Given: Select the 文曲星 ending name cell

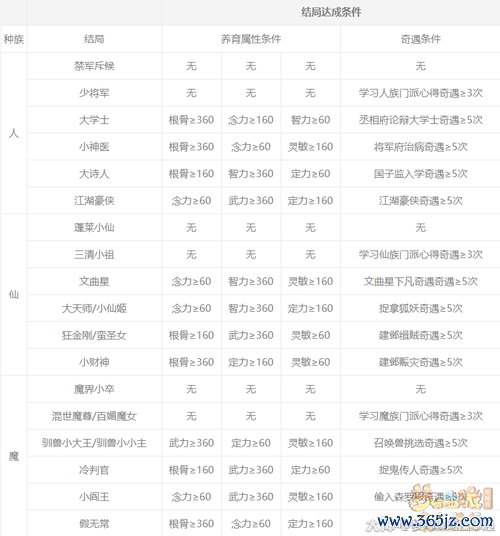Looking at the screenshot, I should click(94, 282).
